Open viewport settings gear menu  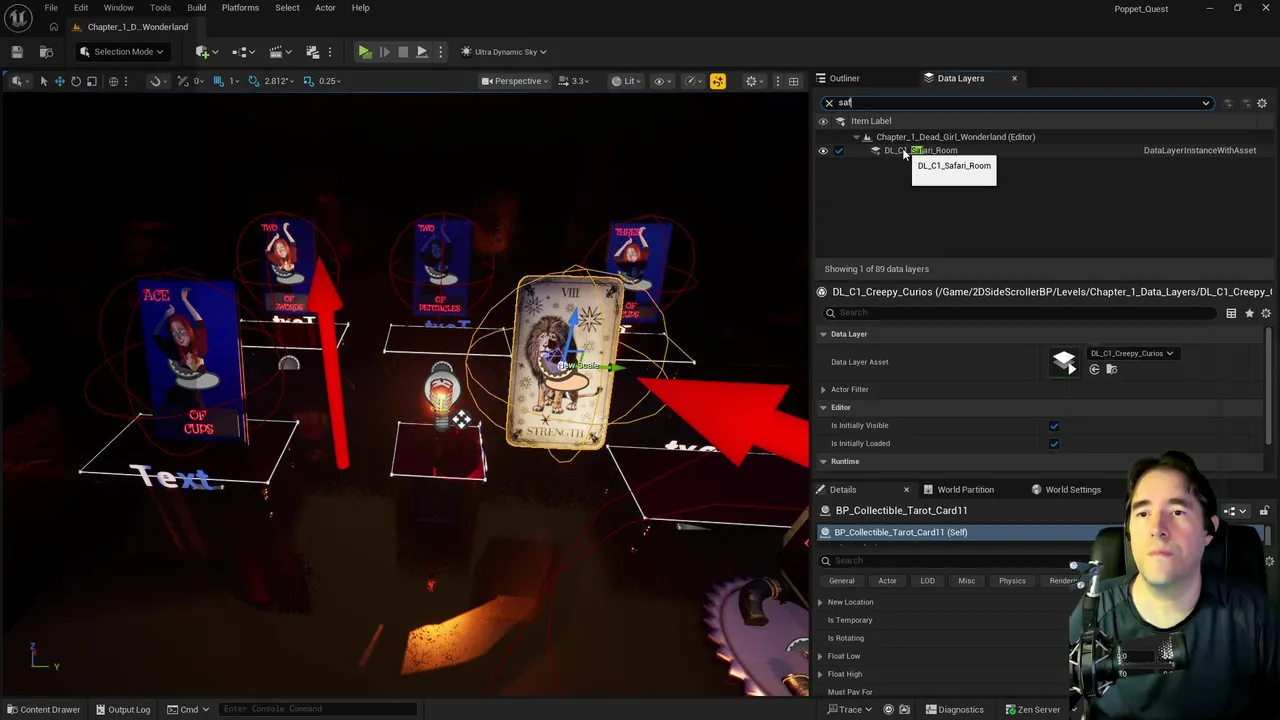[x=755, y=81]
